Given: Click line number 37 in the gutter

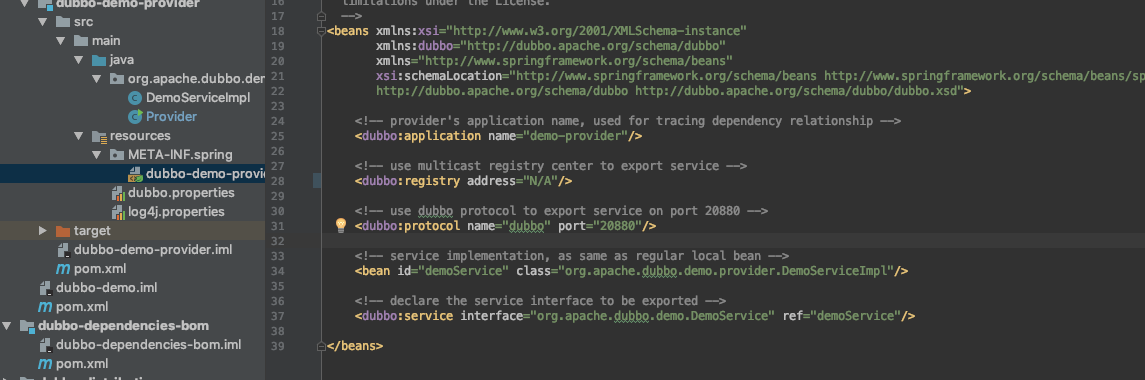Looking at the screenshot, I should 277,316.
